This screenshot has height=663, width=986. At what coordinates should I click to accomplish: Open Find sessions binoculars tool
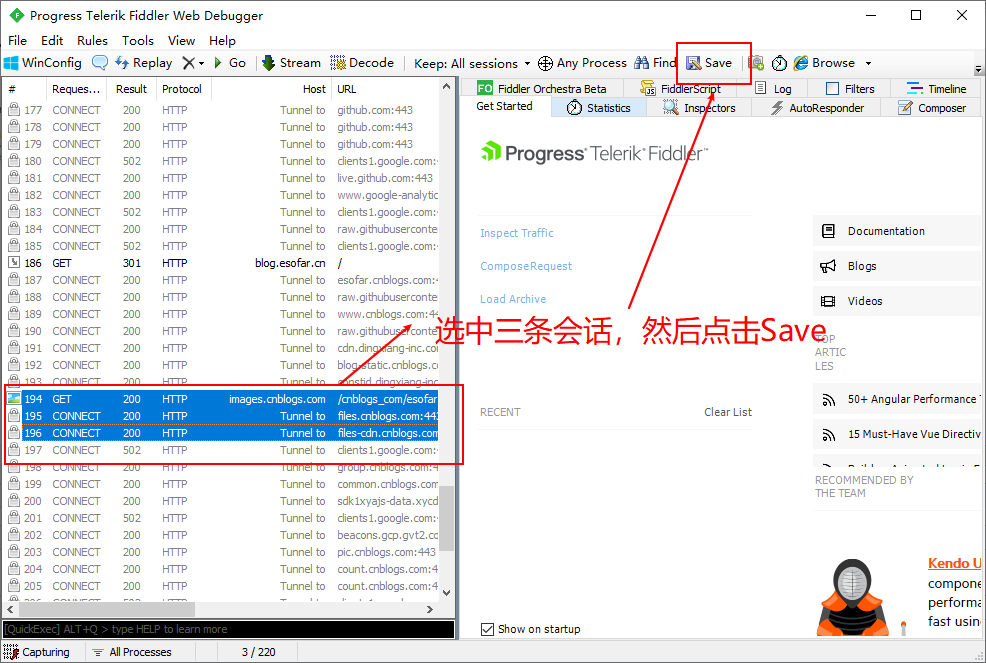tap(655, 63)
